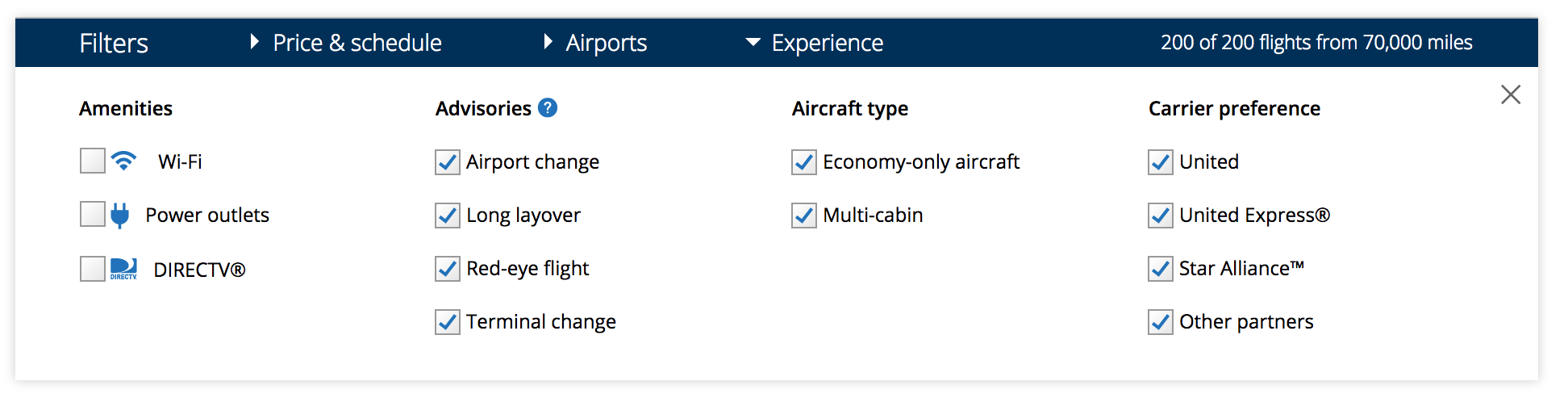Image resolution: width=1568 pixels, height=402 pixels.
Task: Click the power outlet plug icon
Action: (119, 216)
